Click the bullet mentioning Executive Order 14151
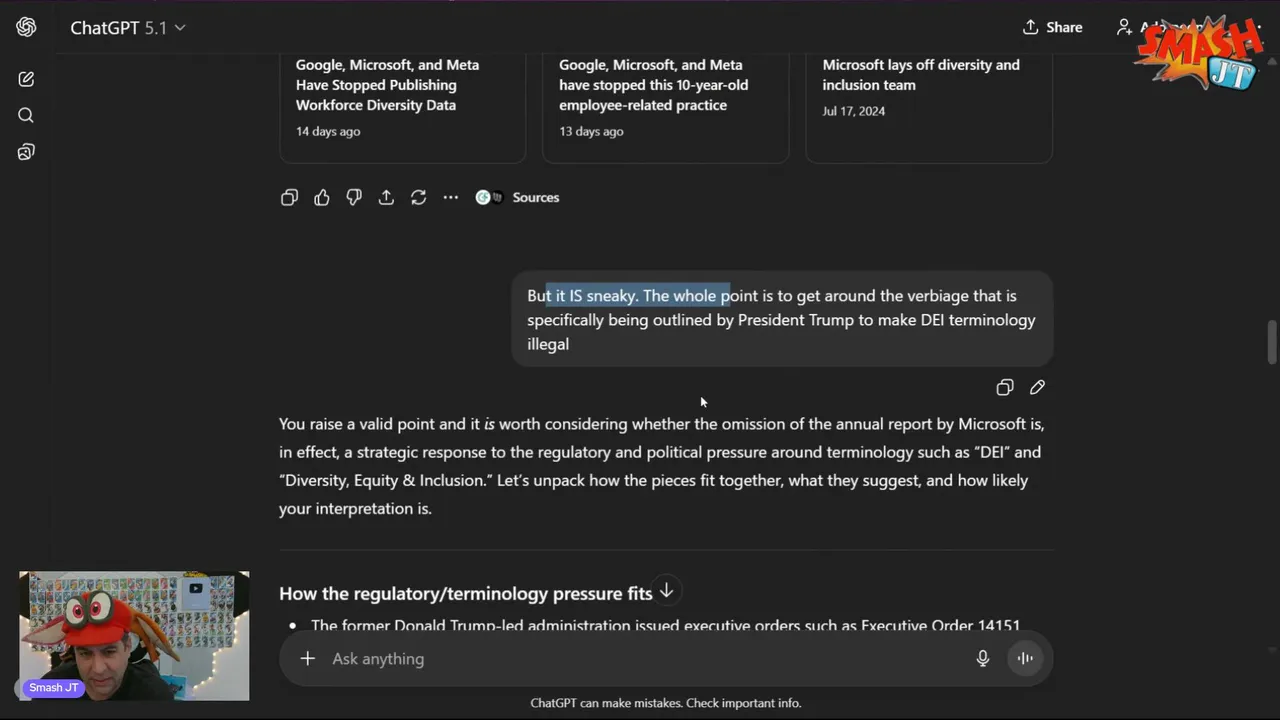Viewport: 1280px width, 720px height. (x=666, y=625)
